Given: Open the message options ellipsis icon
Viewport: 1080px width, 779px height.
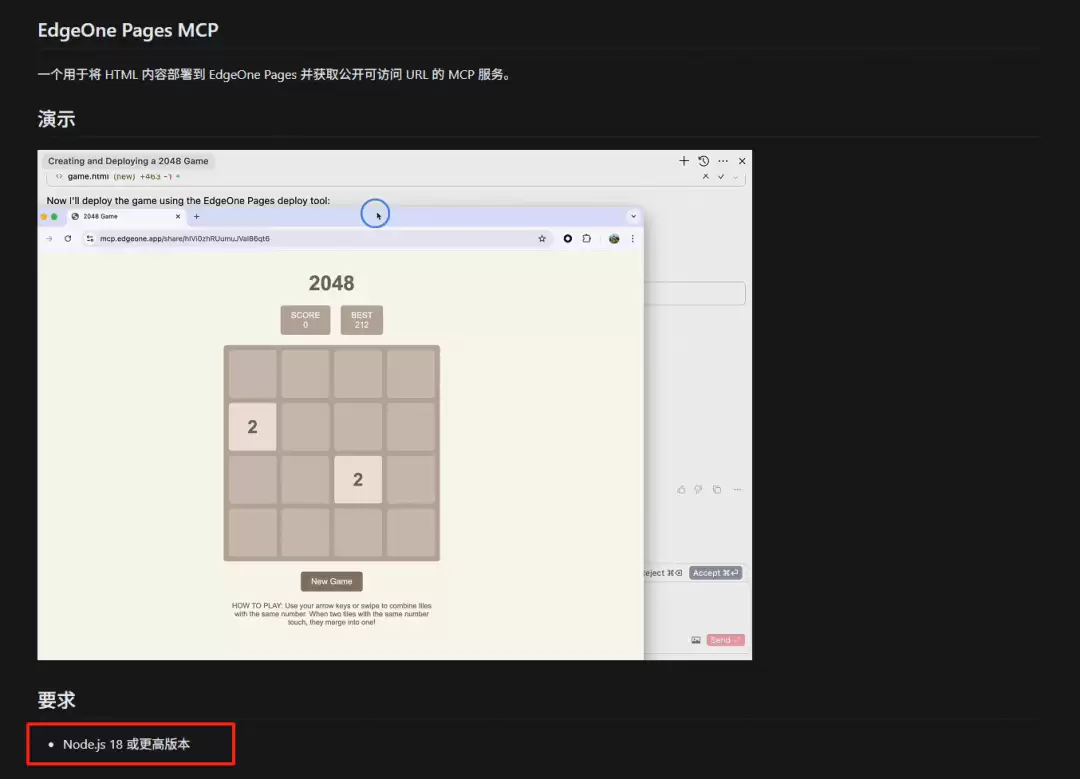Looking at the screenshot, I should pos(737,489).
